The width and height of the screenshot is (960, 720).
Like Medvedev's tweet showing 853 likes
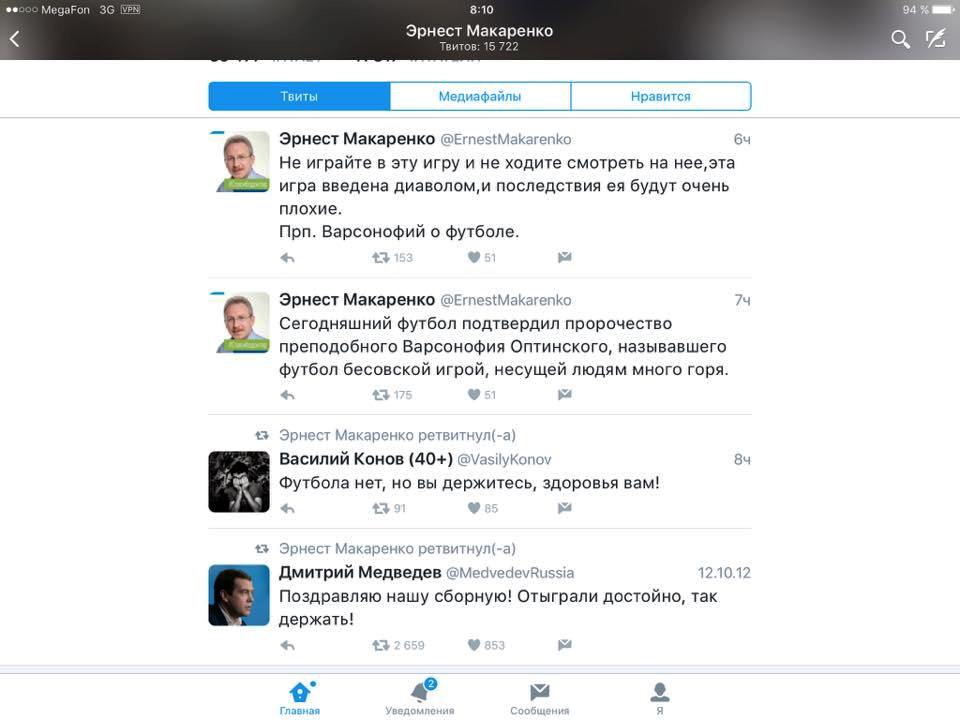(474, 645)
